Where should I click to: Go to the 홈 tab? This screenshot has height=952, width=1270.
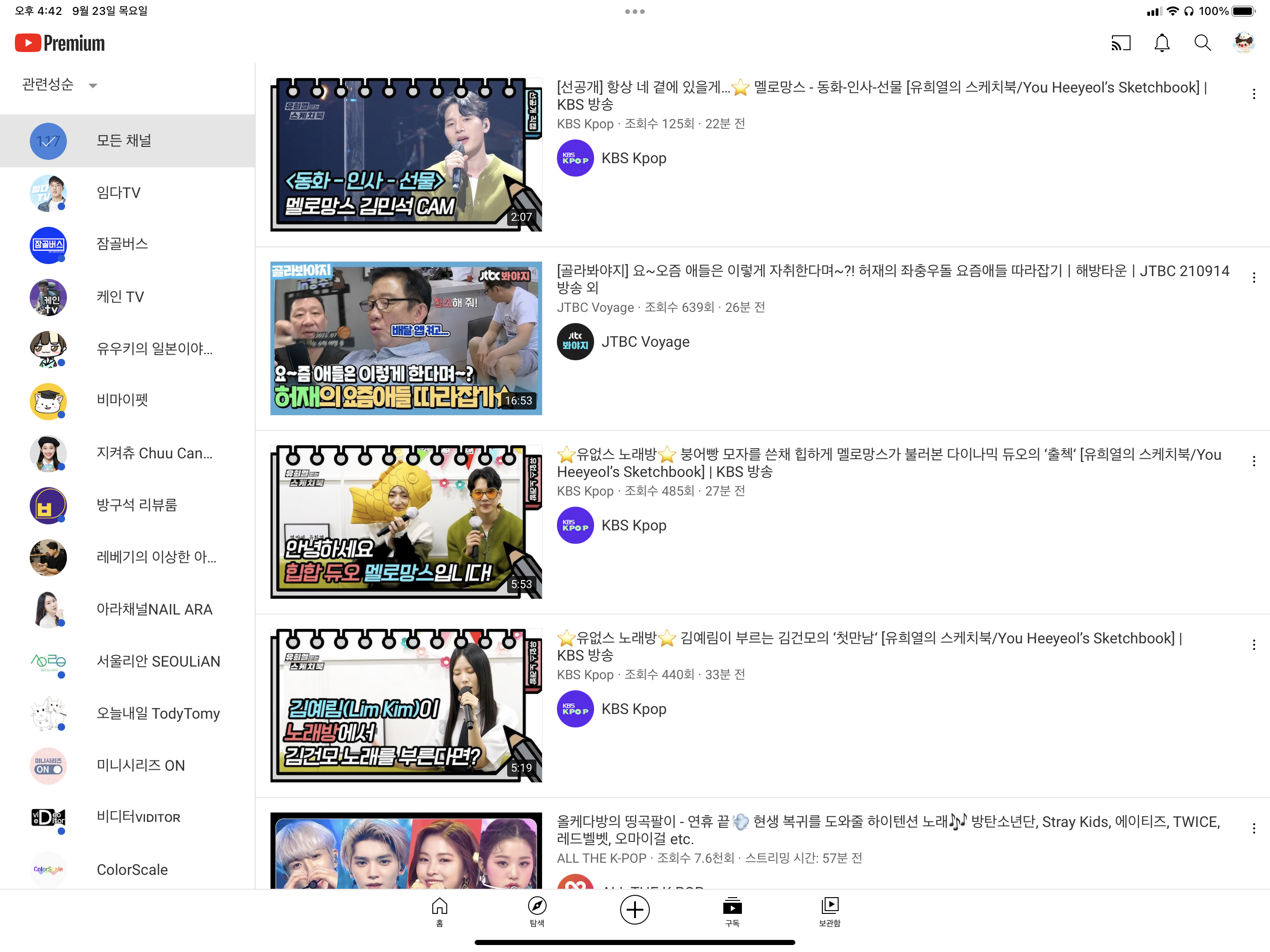point(439,911)
